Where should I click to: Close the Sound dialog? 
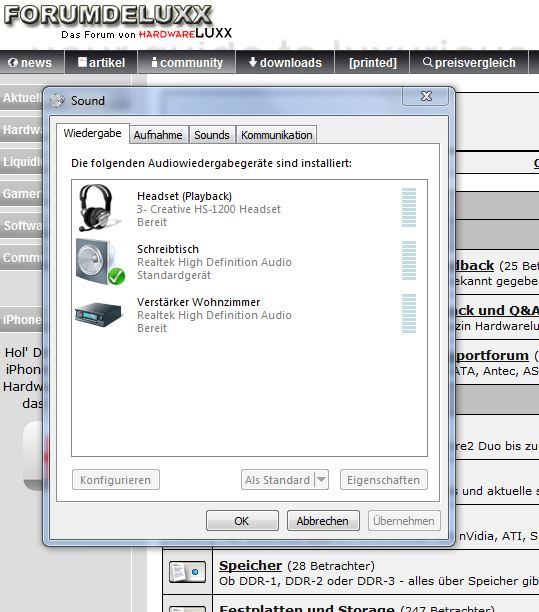[x=425, y=96]
